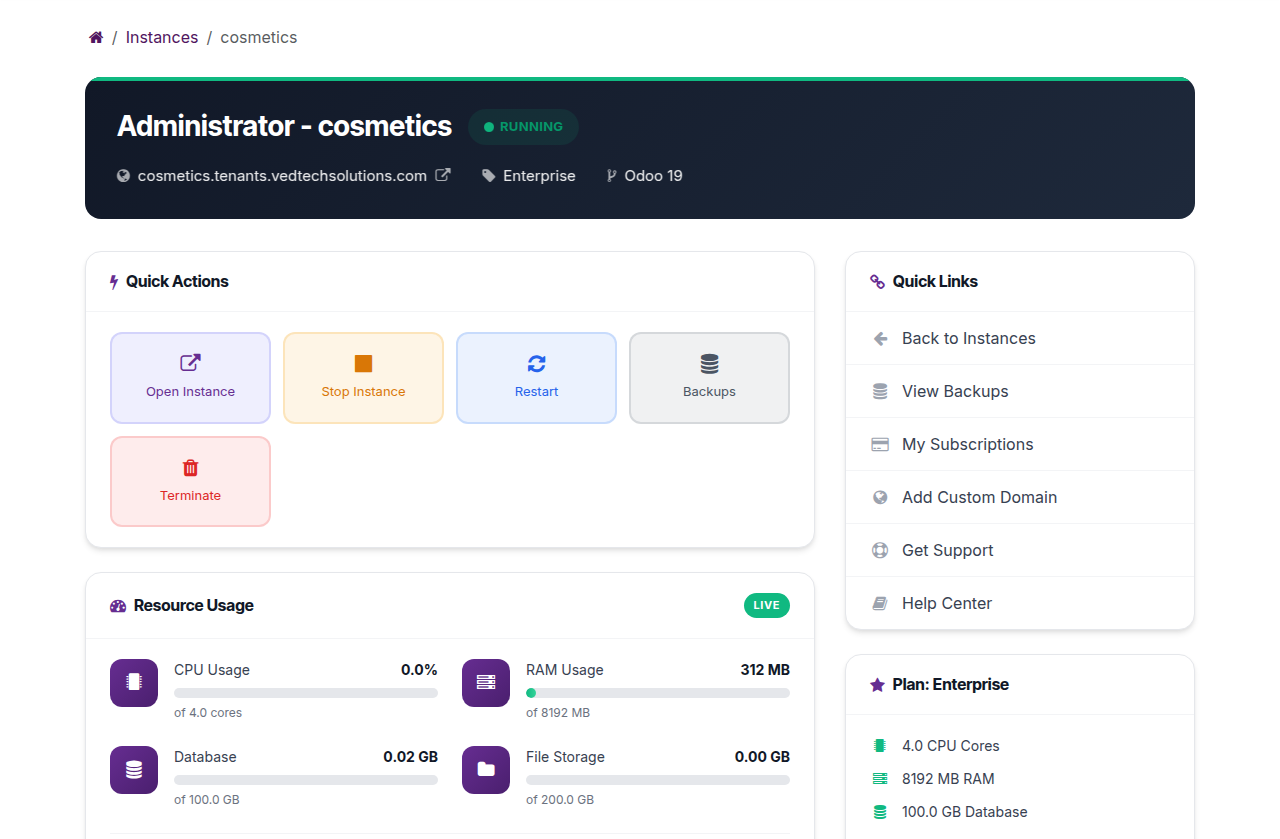
Task: Go to Instances breadcrumb link
Action: (162, 37)
